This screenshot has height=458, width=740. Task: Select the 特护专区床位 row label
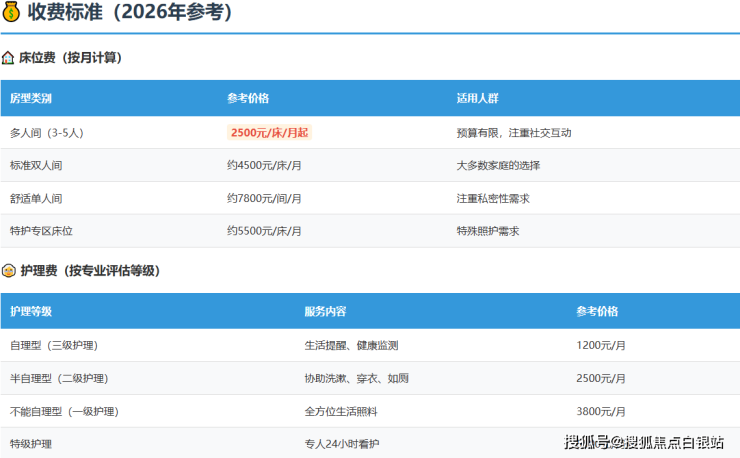(x=41, y=231)
